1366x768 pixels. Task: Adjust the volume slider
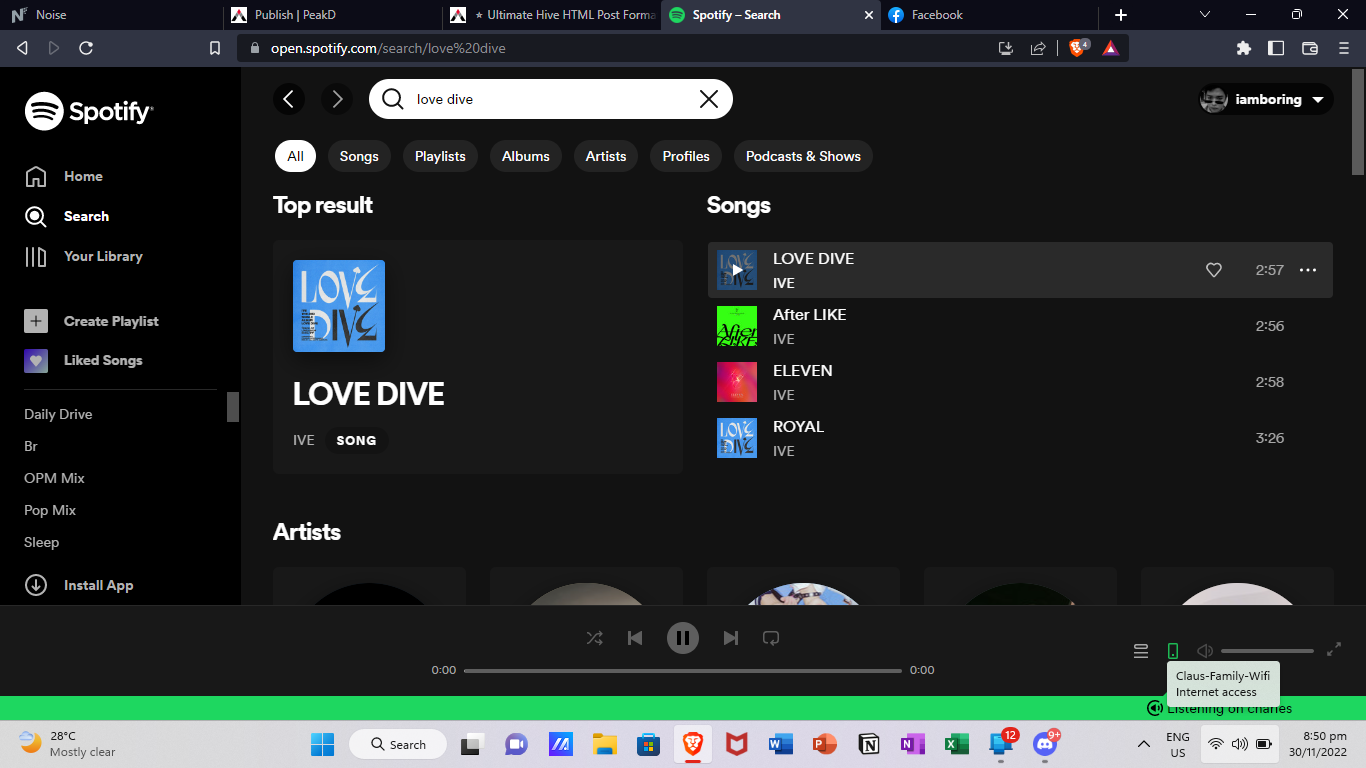tap(1267, 651)
